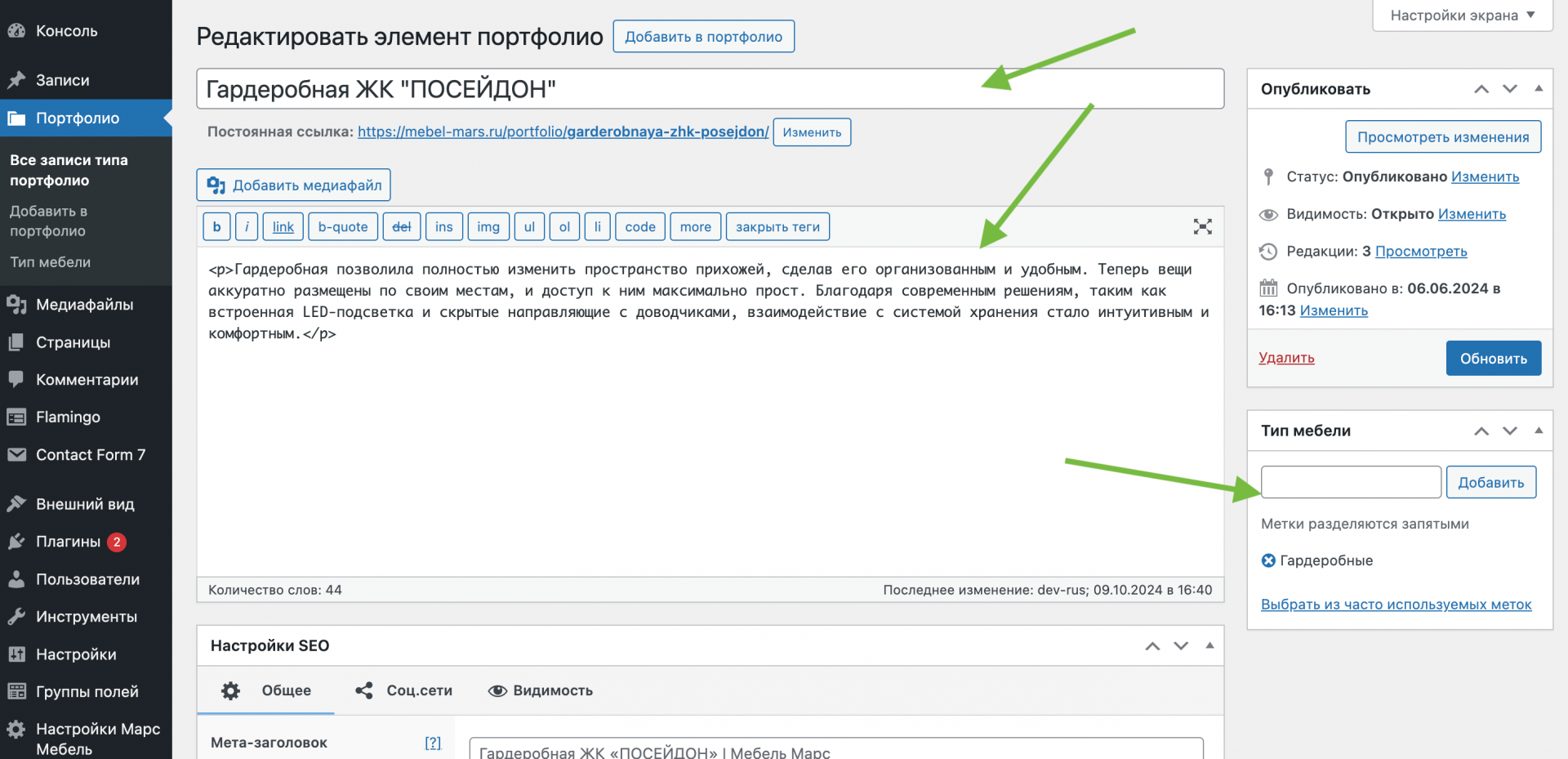The image size is (1568, 759).
Task: Click the Просмотреть изменения button
Action: (x=1443, y=136)
